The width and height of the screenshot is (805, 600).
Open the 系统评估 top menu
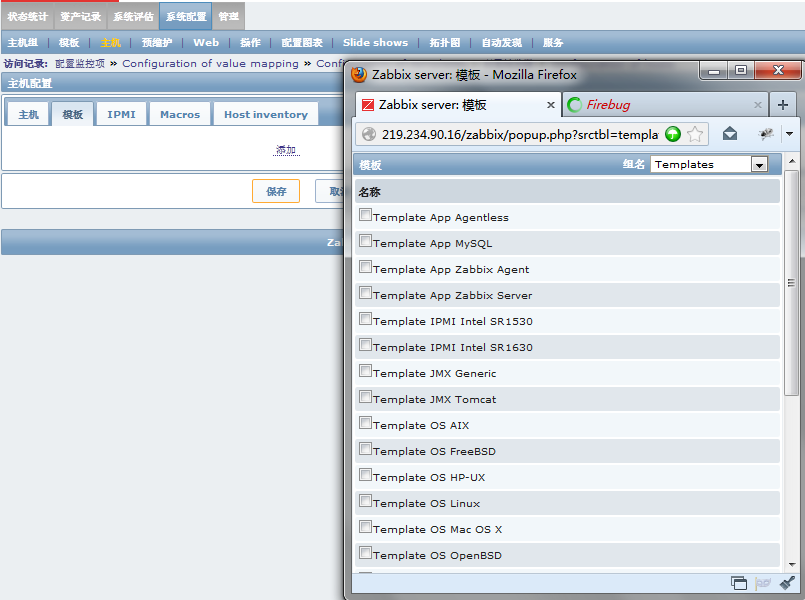(x=133, y=16)
